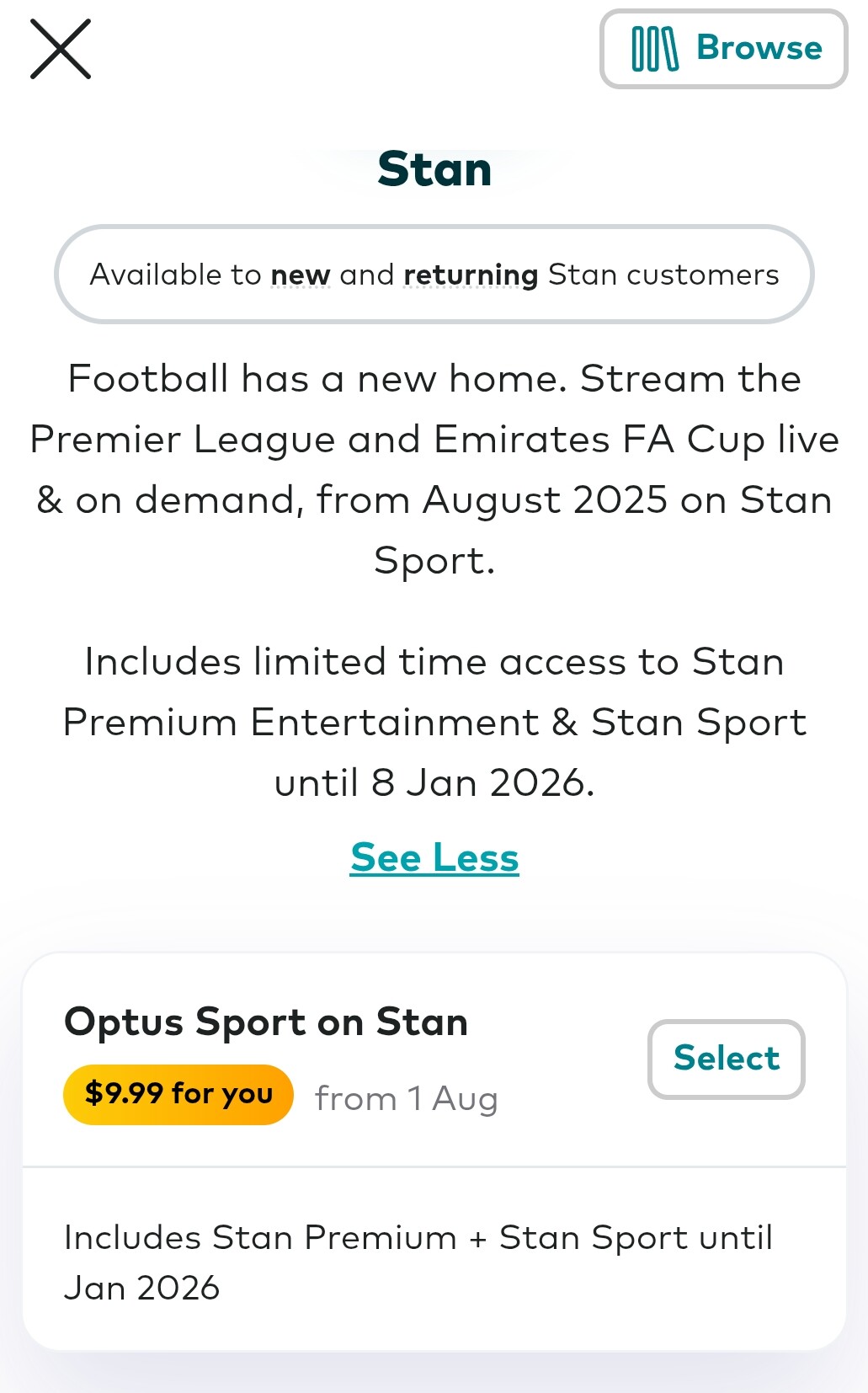Image resolution: width=868 pixels, height=1393 pixels.
Task: Tap "until 8 Jan 2026" text
Action: pyautogui.click(x=434, y=783)
